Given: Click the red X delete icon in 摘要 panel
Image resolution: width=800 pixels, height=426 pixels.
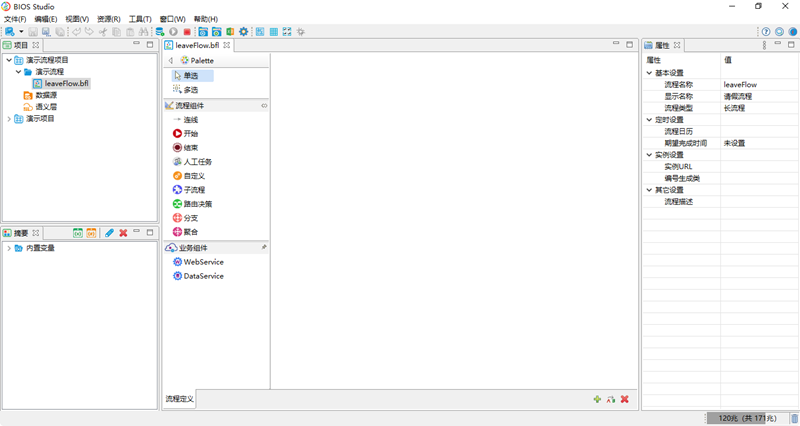Looking at the screenshot, I should 123,233.
